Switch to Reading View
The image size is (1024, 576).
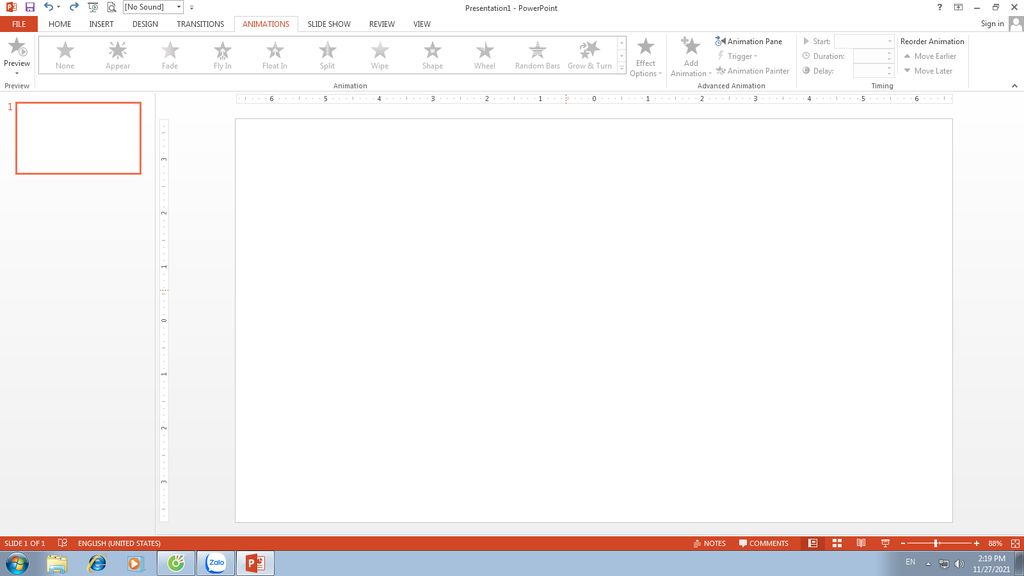coord(861,543)
